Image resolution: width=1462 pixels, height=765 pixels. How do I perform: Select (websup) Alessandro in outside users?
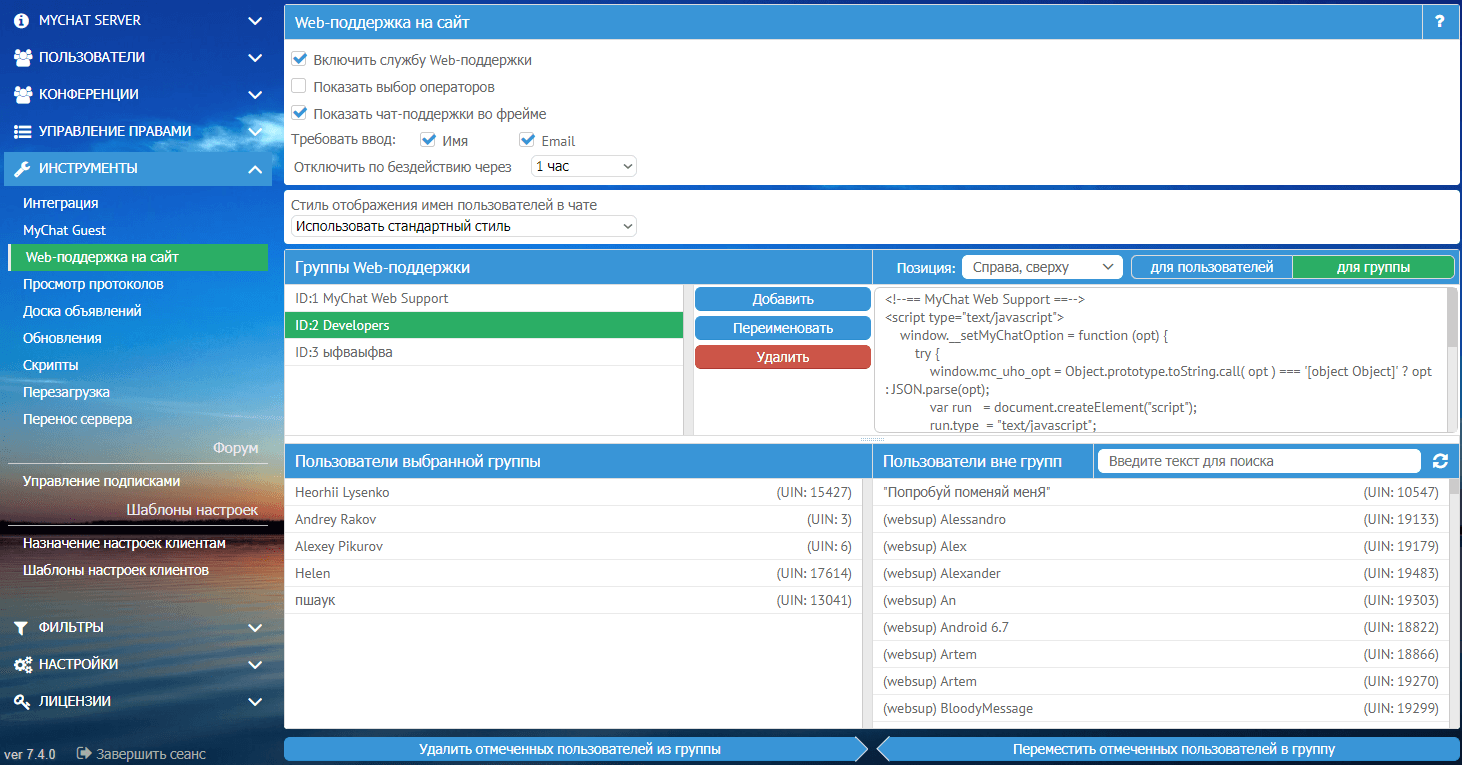click(1160, 520)
